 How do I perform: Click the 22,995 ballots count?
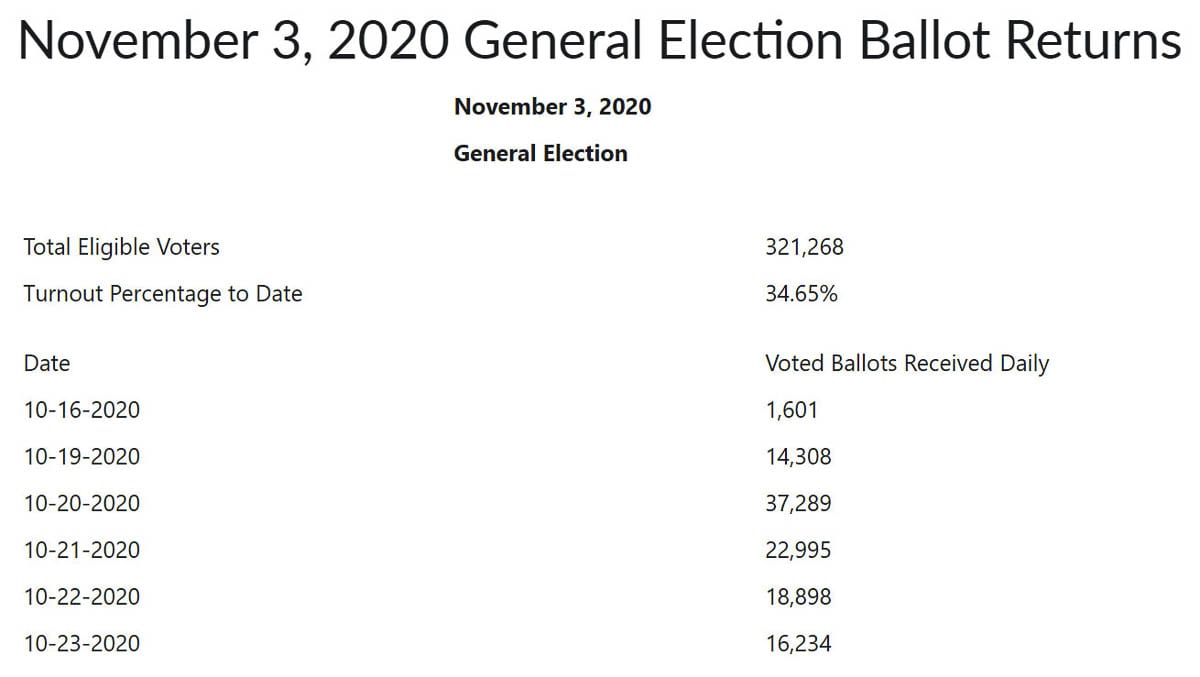pyautogui.click(x=798, y=550)
